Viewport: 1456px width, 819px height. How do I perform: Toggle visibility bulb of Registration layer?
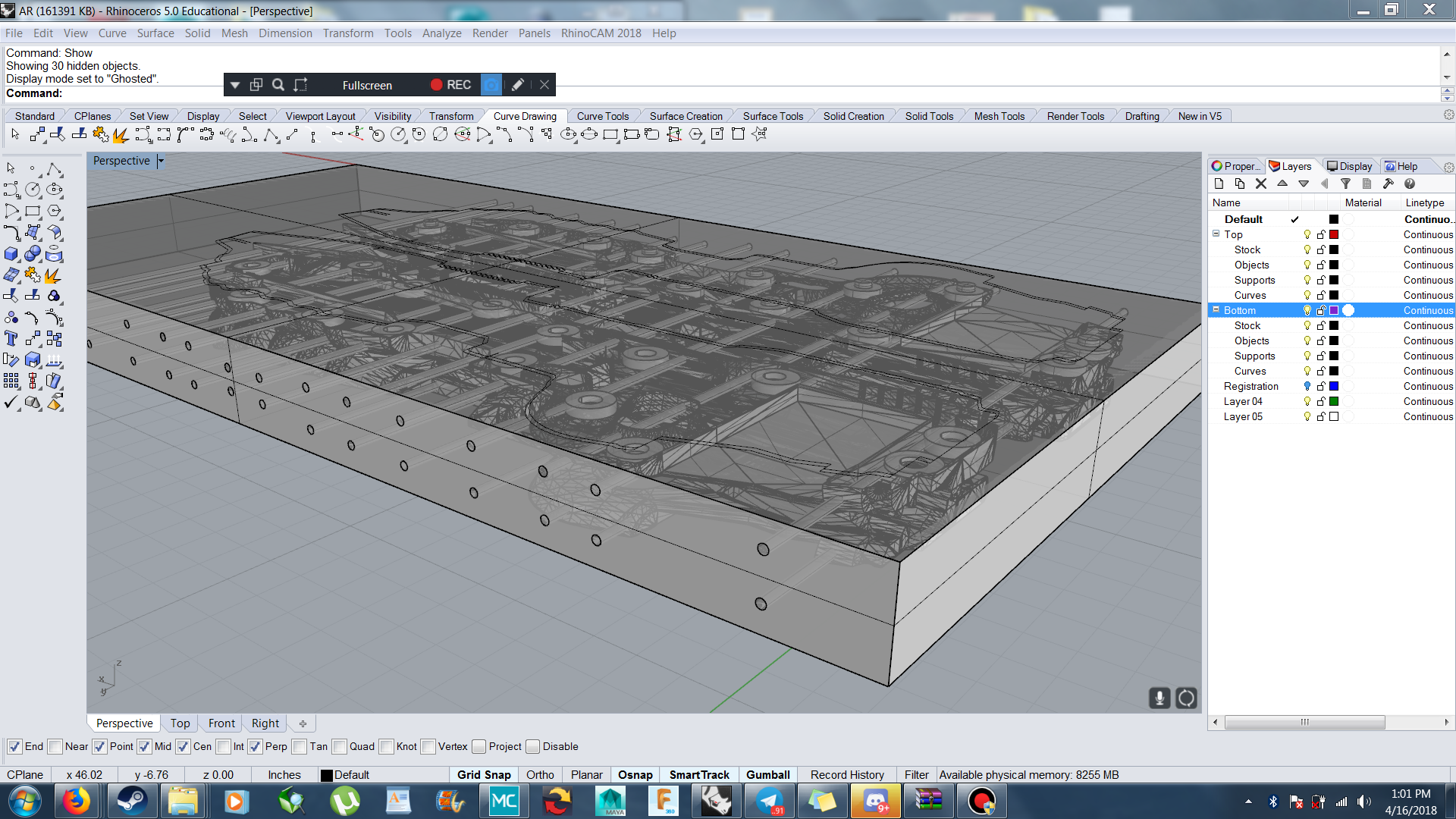[1307, 387]
